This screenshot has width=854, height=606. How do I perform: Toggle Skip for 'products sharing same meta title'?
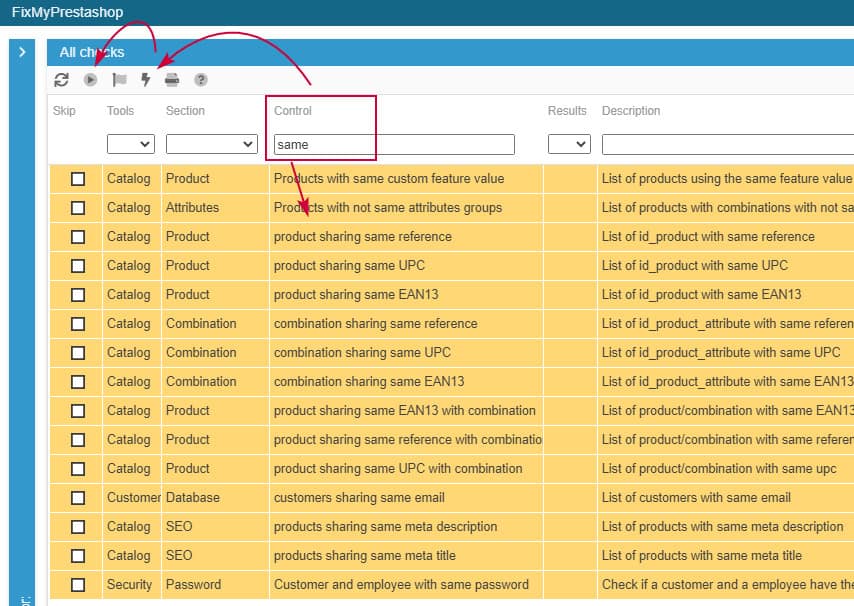78,556
